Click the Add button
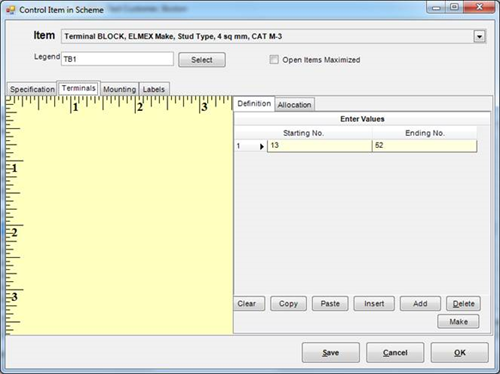This screenshot has height=374, width=500. (420, 304)
